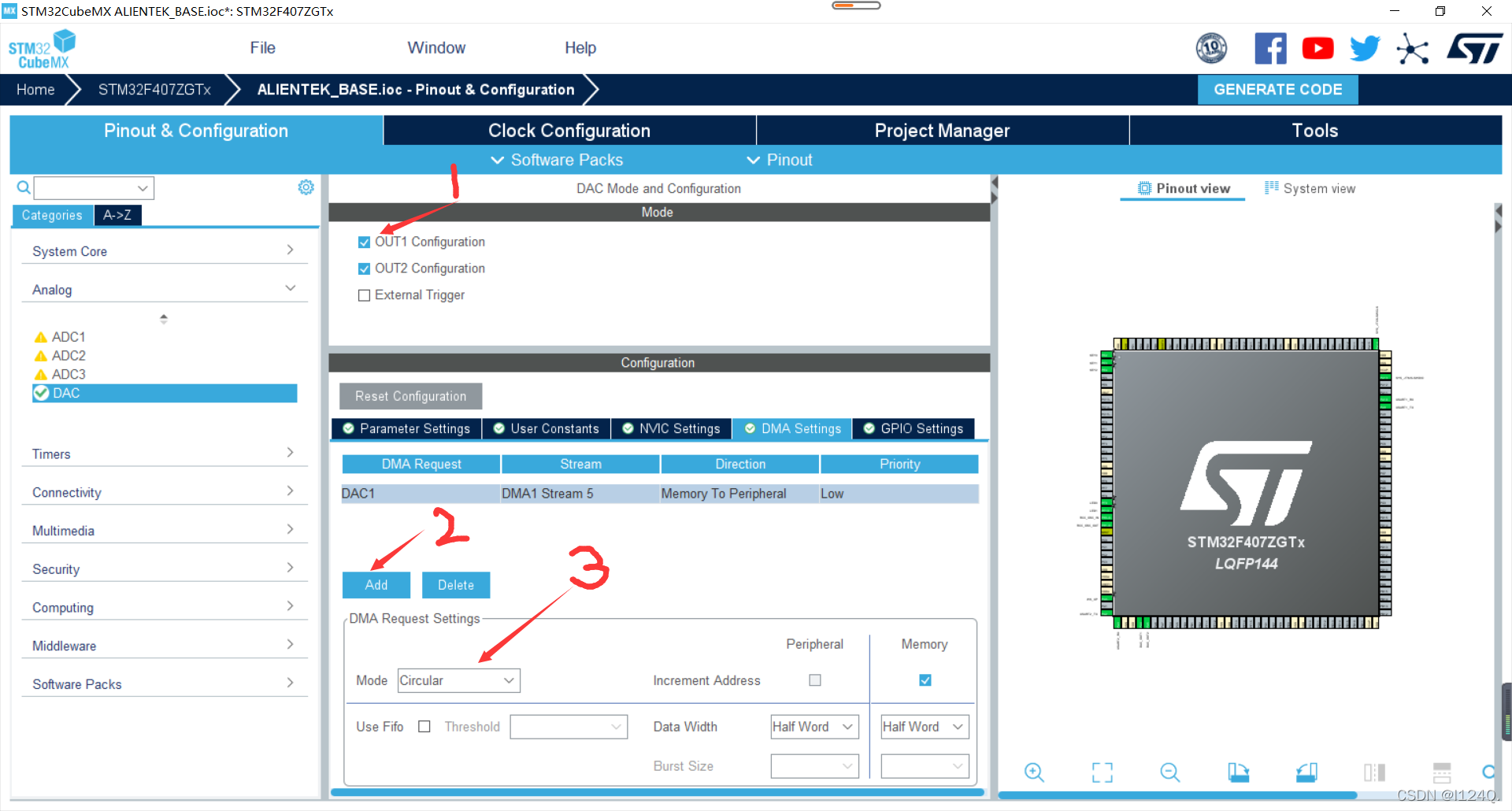
Task: Expand the Multimedia category
Action: click(164, 531)
